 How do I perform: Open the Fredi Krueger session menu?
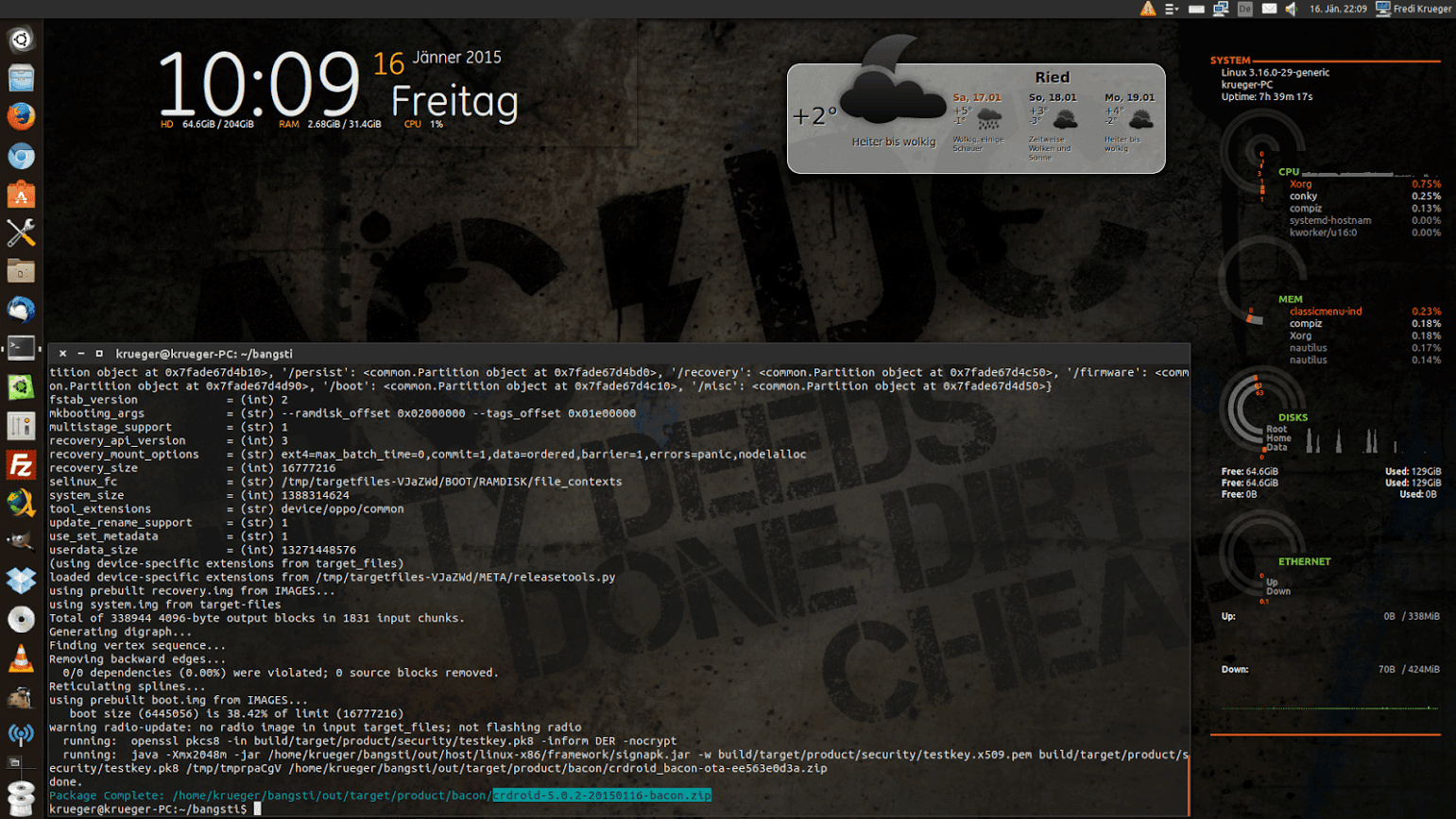(1413, 9)
